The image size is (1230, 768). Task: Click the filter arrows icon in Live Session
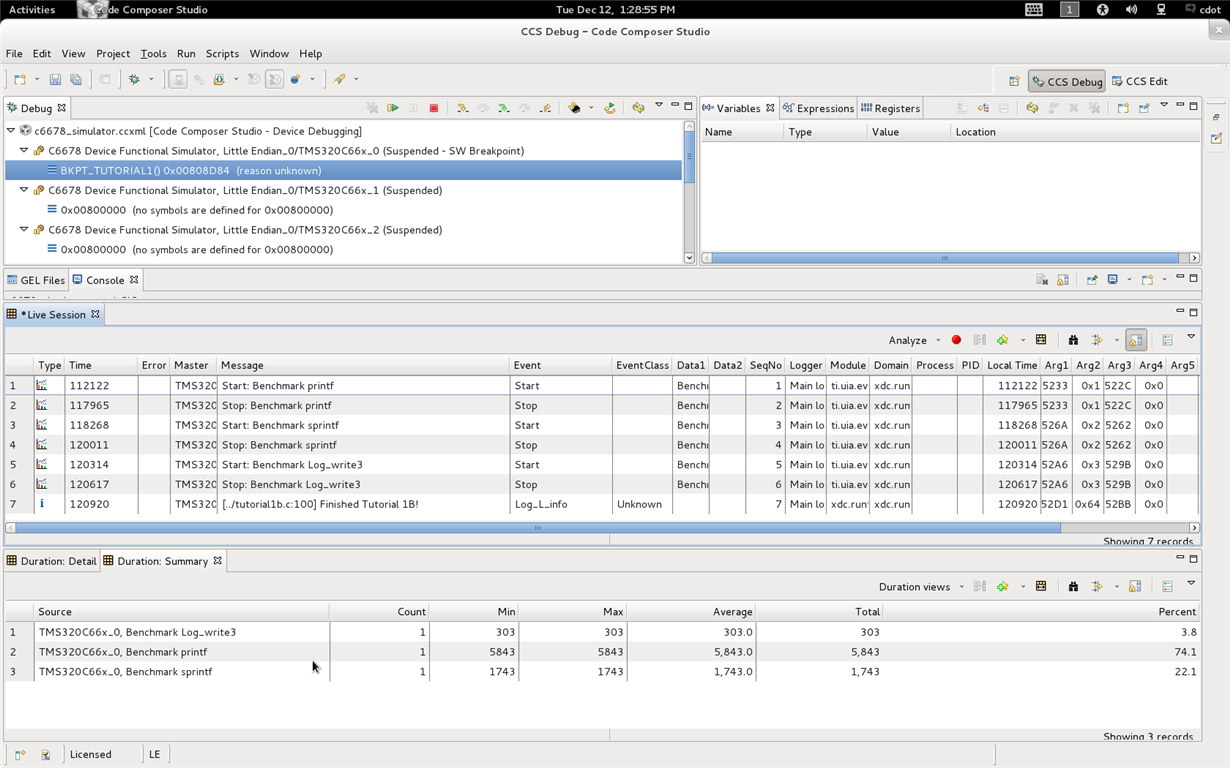(x=1097, y=340)
